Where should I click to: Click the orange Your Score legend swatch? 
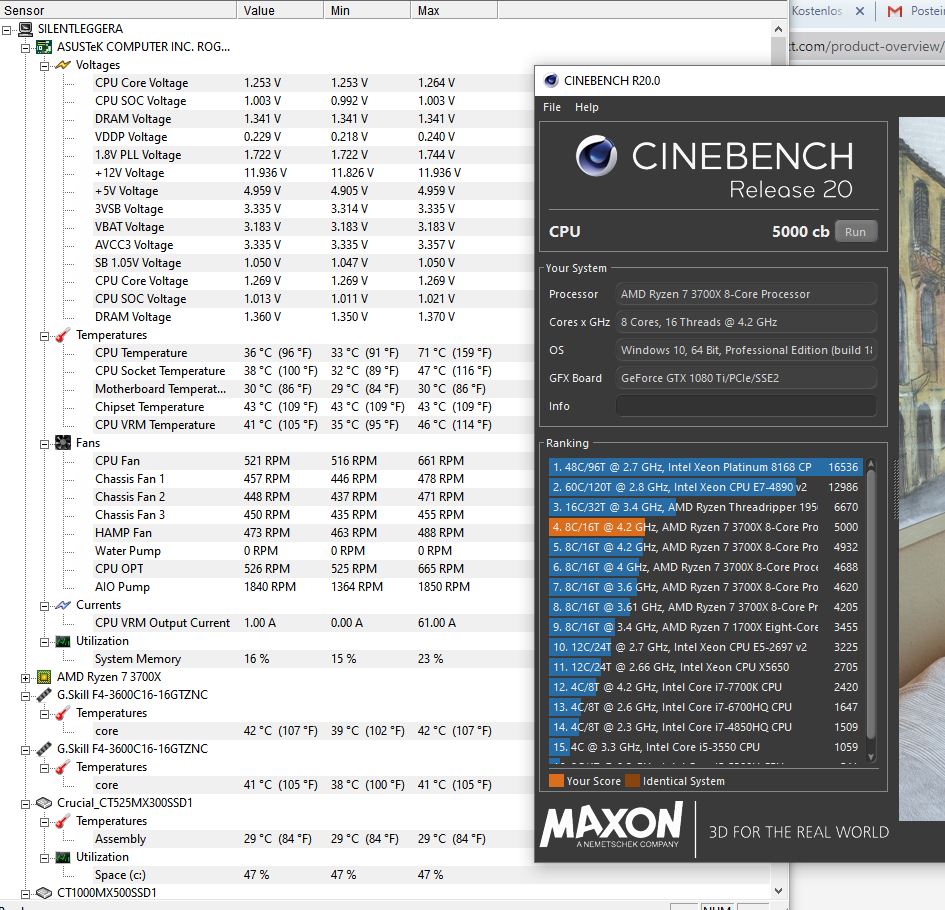coord(557,780)
